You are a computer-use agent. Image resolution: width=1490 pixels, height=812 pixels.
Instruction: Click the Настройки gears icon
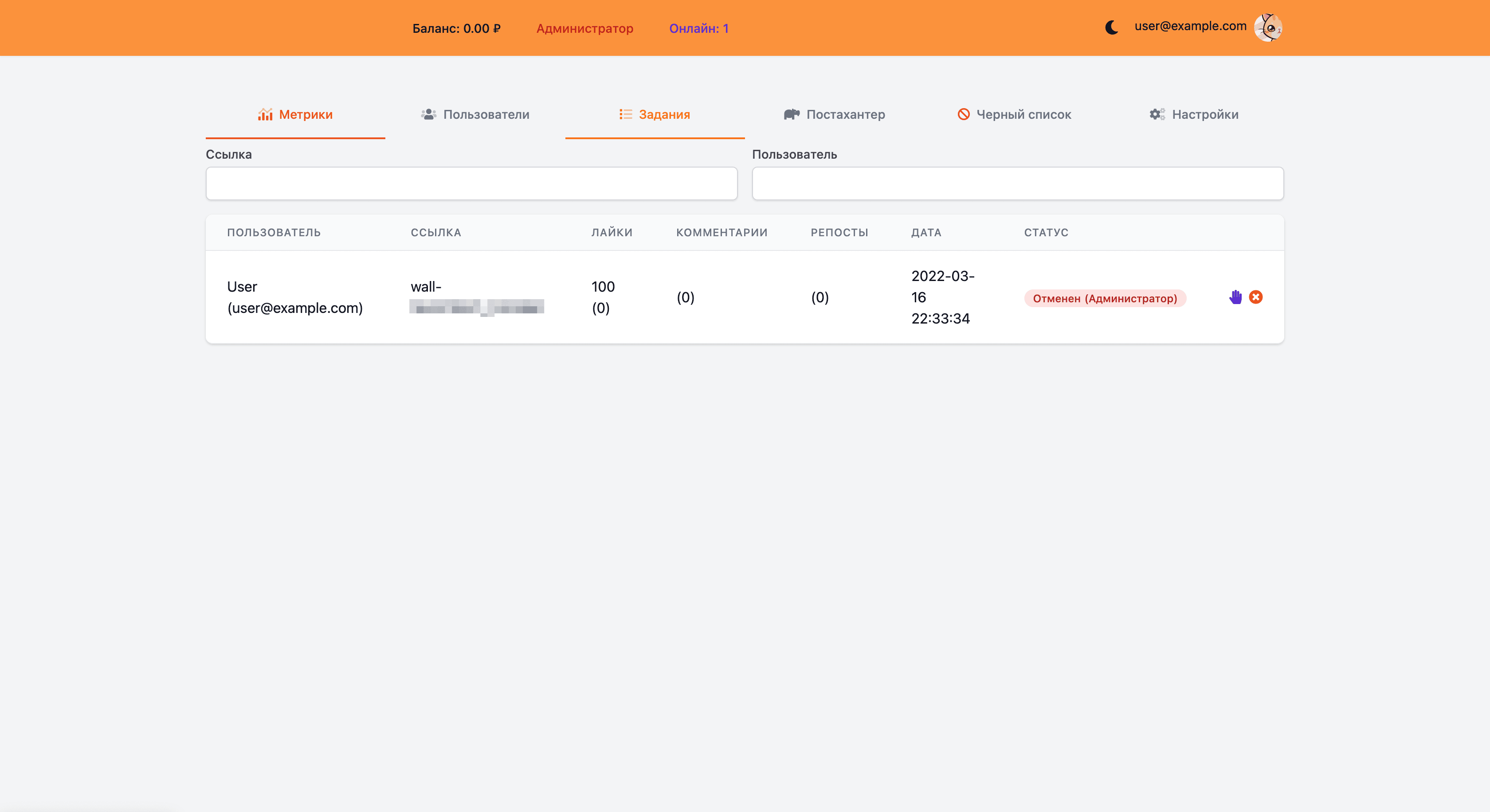tap(1157, 114)
